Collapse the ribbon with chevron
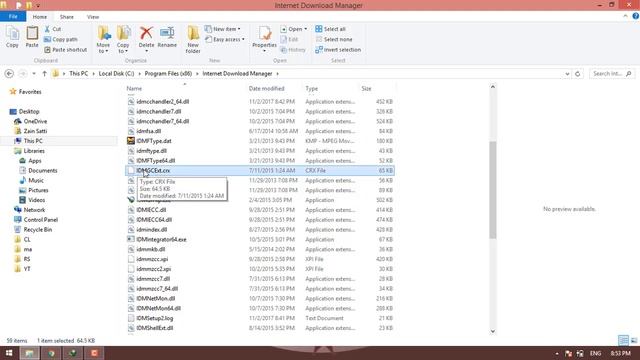Screen dimensions: 640x360 pos(625,16)
